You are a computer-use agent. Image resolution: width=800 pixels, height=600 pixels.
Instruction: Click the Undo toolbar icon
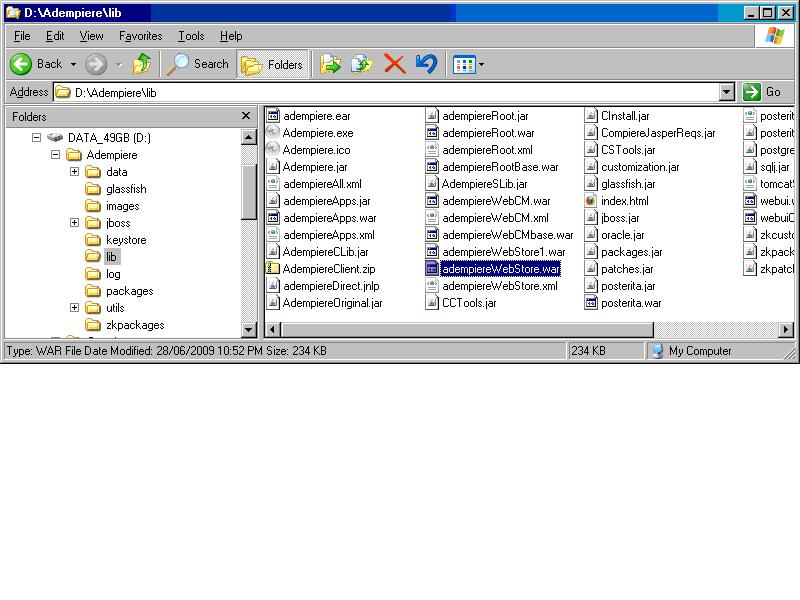[x=426, y=64]
